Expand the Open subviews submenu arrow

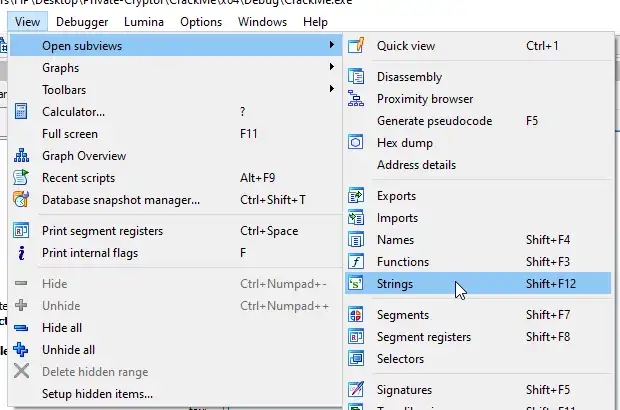coord(331,46)
